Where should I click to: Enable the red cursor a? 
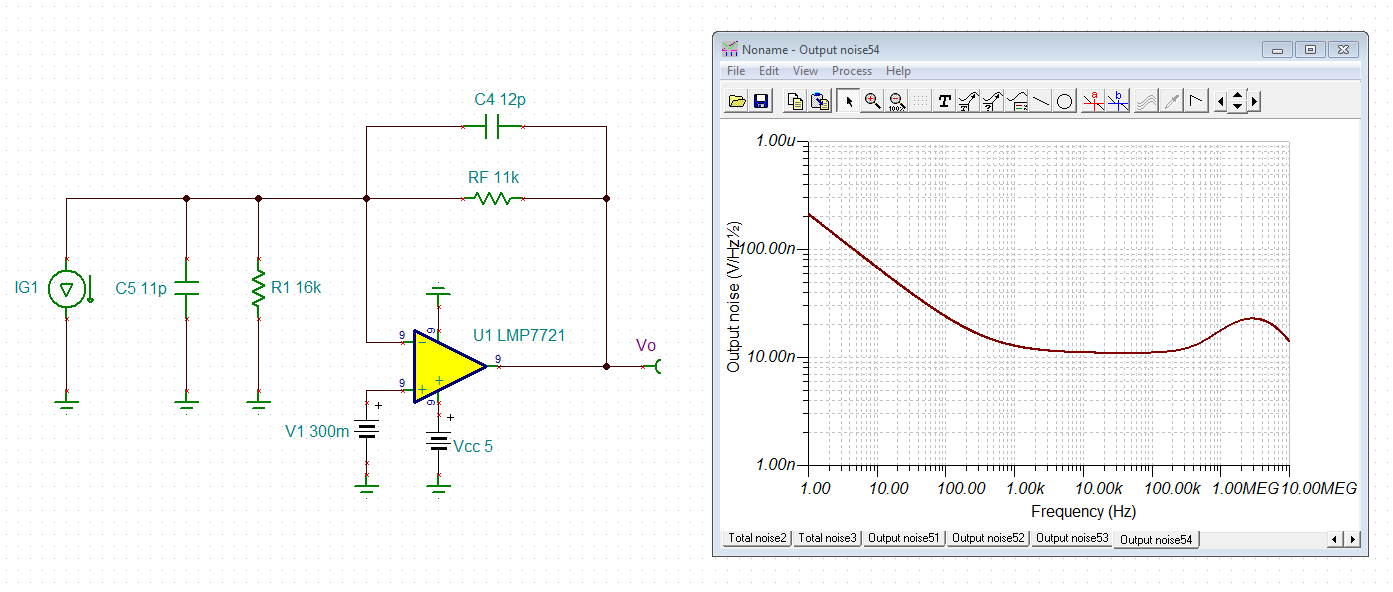(1094, 100)
